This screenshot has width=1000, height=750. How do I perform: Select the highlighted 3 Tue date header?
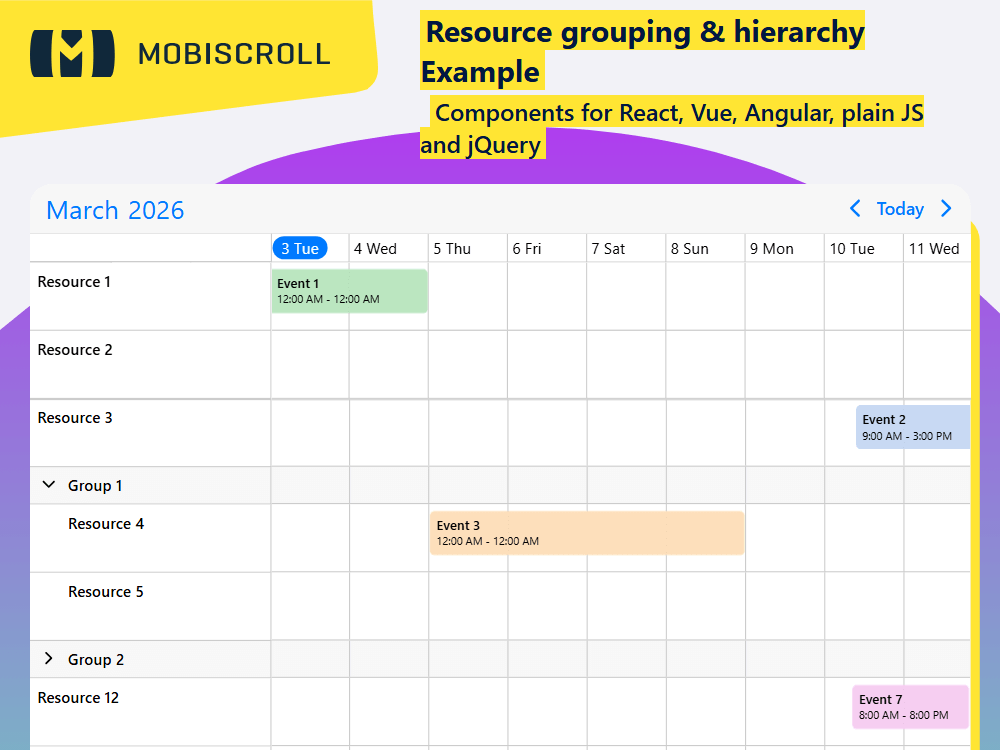[300, 248]
